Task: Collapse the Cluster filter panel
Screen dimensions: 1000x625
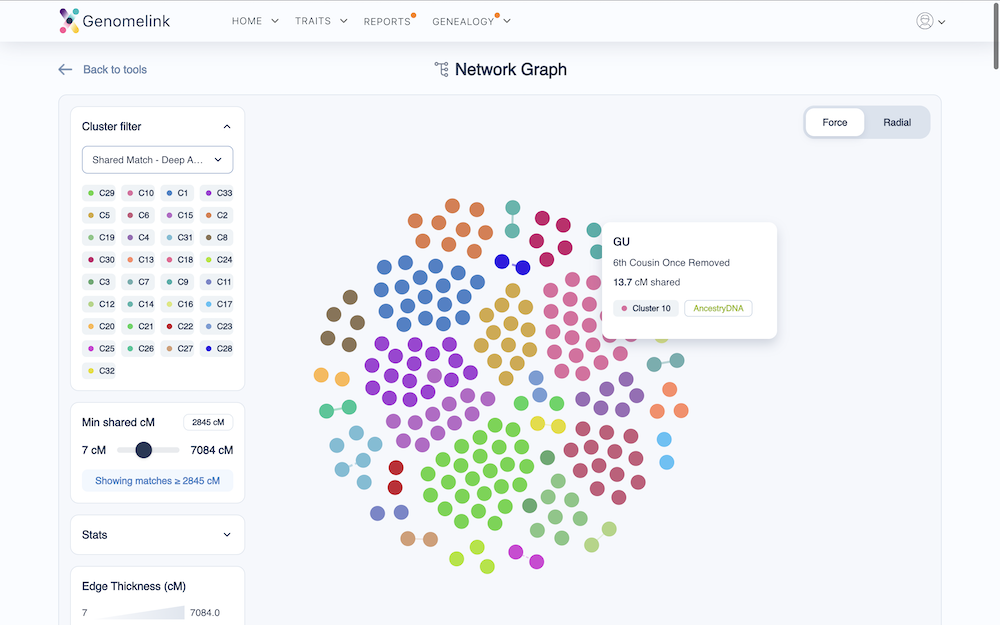Action: tap(227, 127)
